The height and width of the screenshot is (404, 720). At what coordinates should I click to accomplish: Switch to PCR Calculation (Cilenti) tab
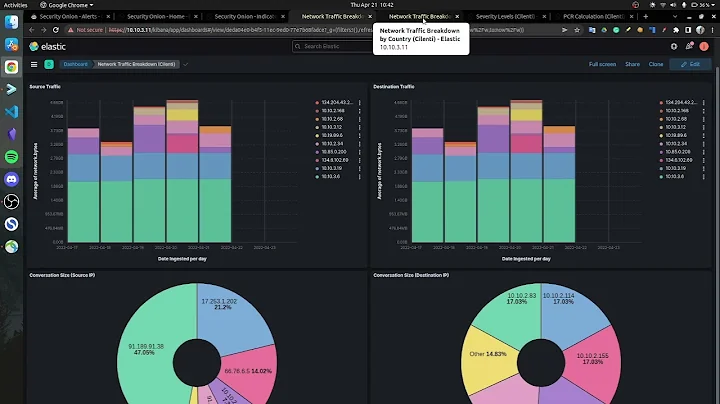[x=593, y=16]
